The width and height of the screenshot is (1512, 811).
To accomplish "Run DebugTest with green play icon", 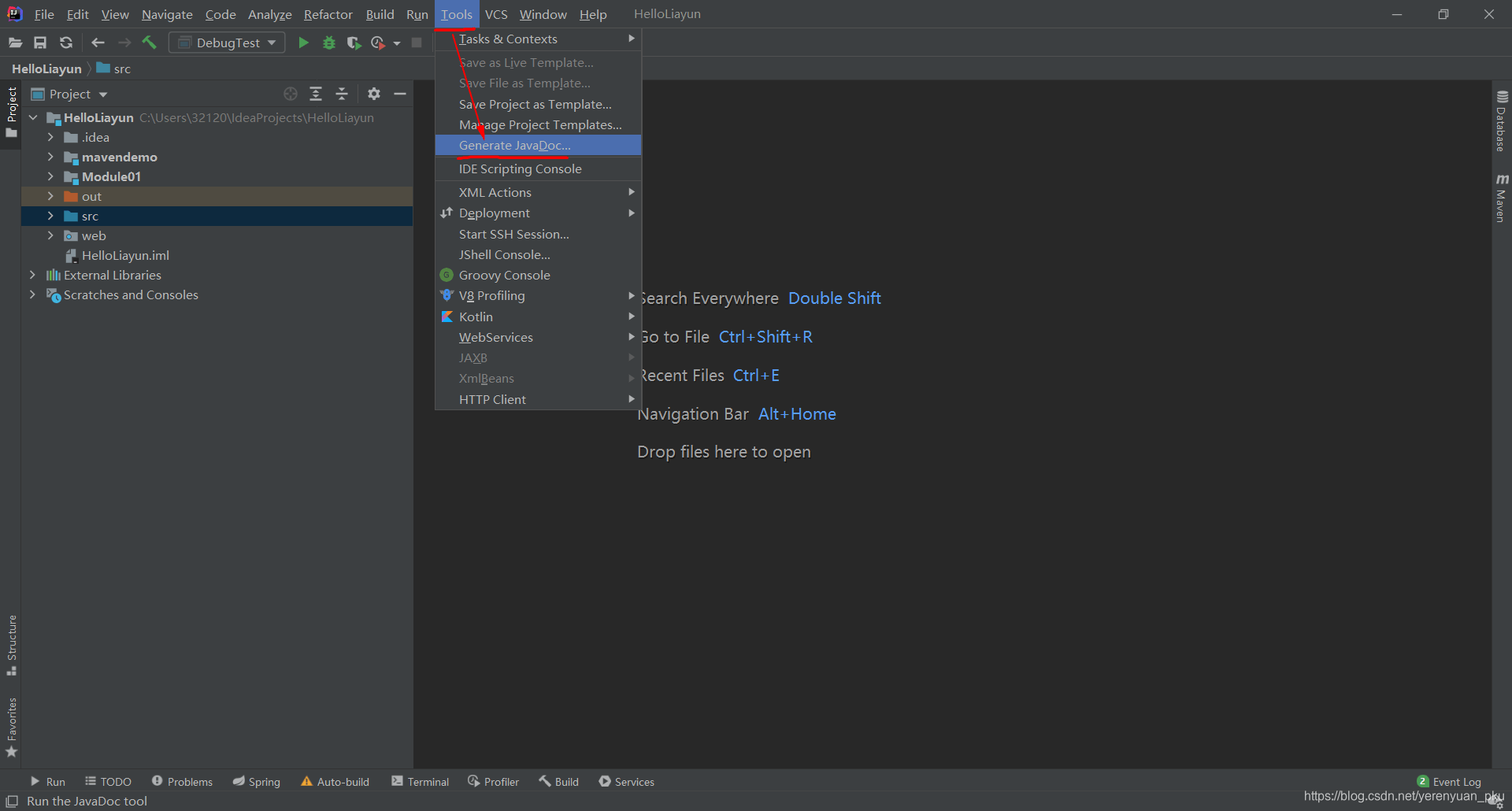I will click(303, 43).
